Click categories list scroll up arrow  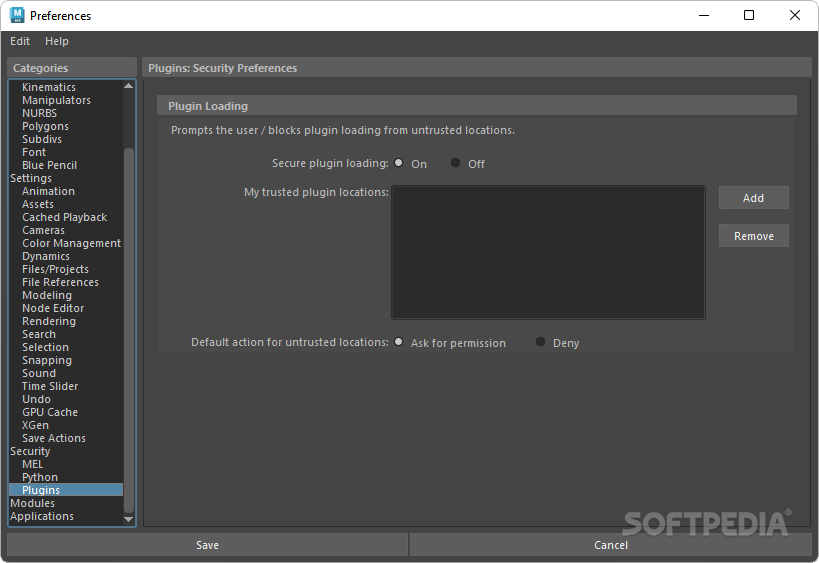click(x=128, y=86)
